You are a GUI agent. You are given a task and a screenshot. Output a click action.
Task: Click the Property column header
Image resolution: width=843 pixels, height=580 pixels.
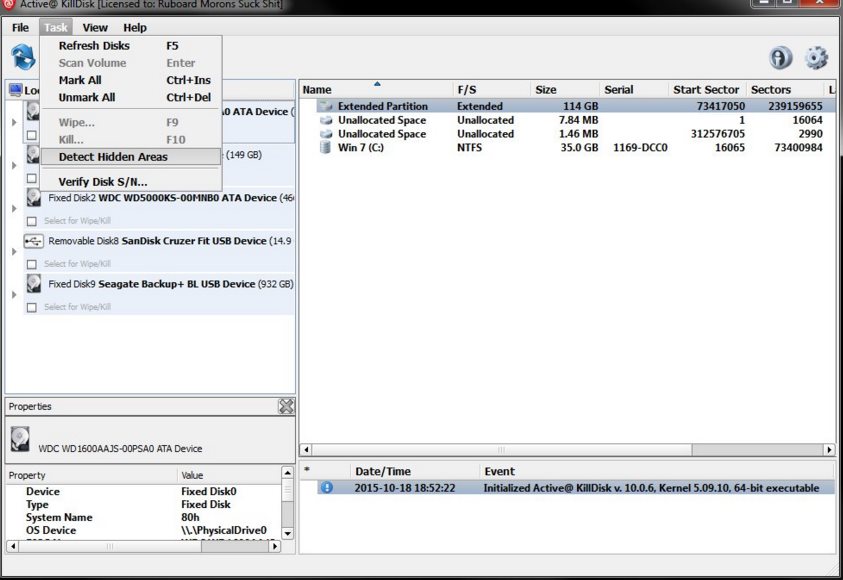pos(91,475)
